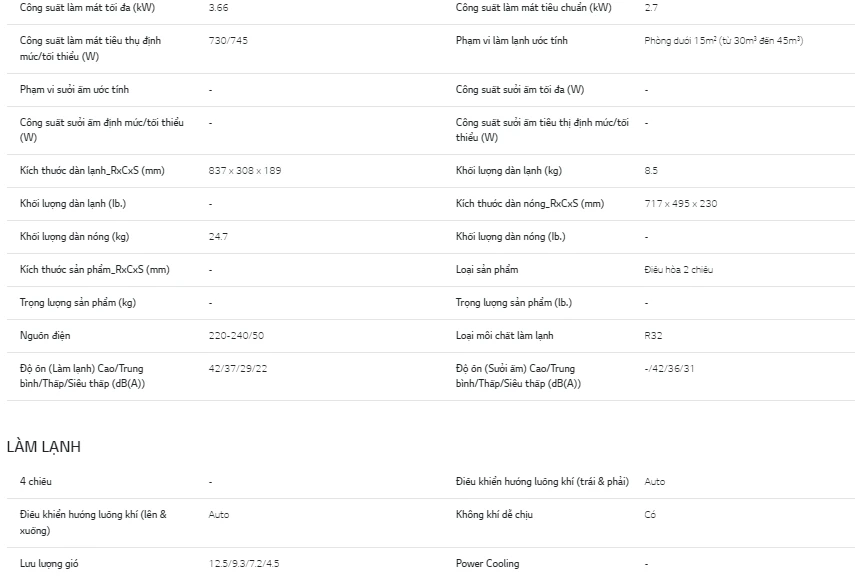Click the 'Loại sản phẩm' label
Viewport: 855px width, 578px height.
pyautogui.click(x=487, y=270)
